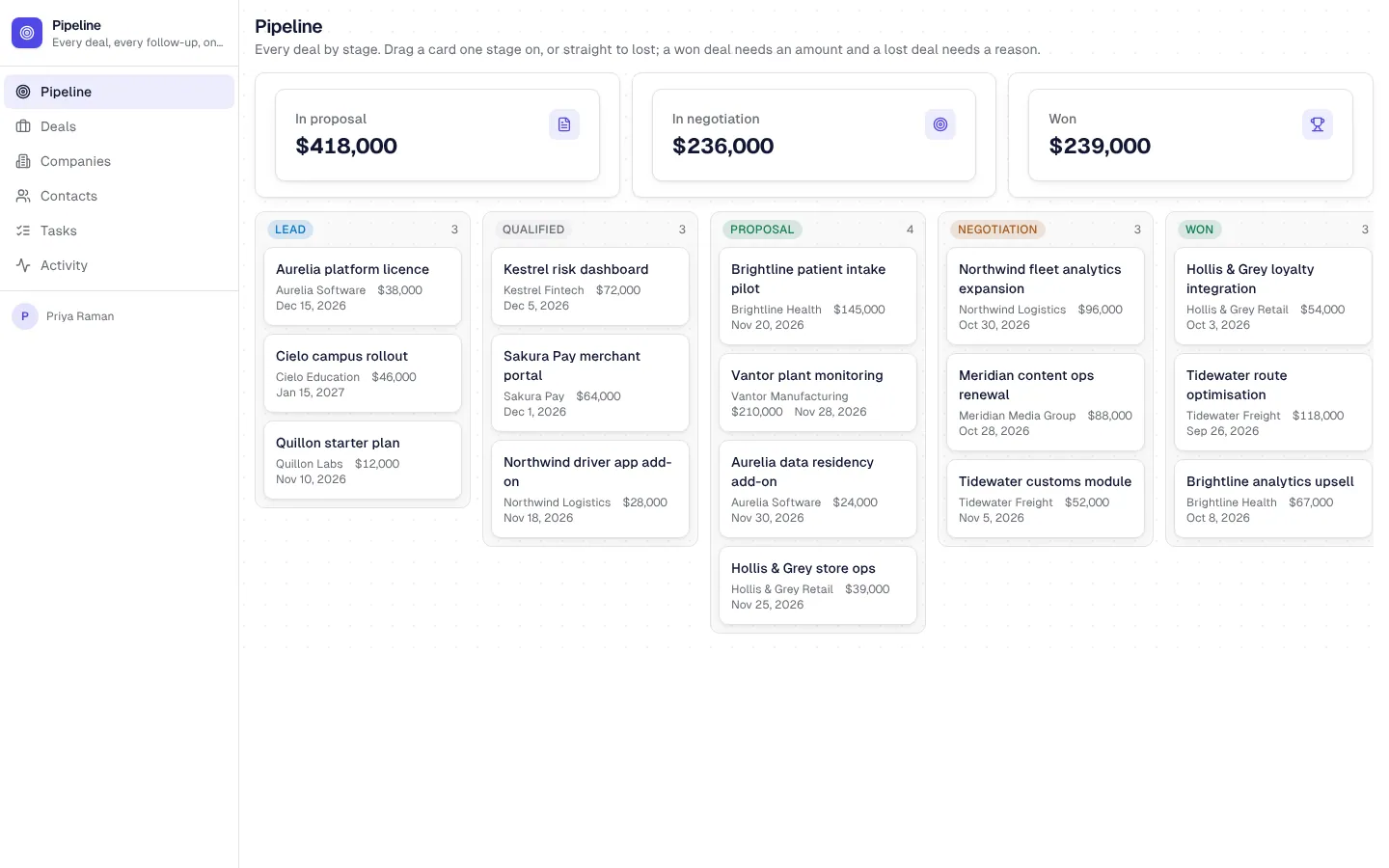The width and height of the screenshot is (1389, 868).
Task: Click the Priya Raman user name
Action: tap(80, 316)
